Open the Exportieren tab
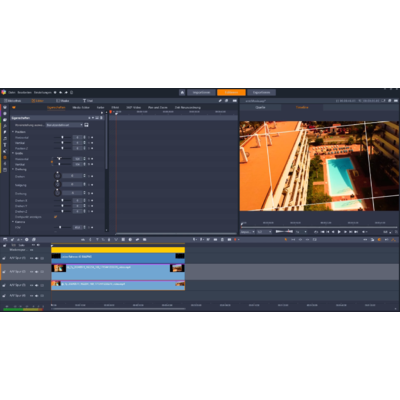Image resolution: width=400 pixels, height=400 pixels. pyautogui.click(x=261, y=92)
